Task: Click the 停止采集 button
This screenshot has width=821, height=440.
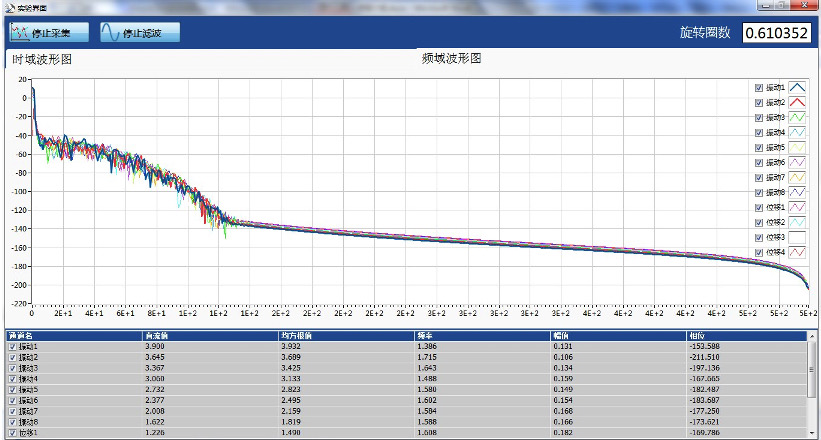Action: click(49, 33)
